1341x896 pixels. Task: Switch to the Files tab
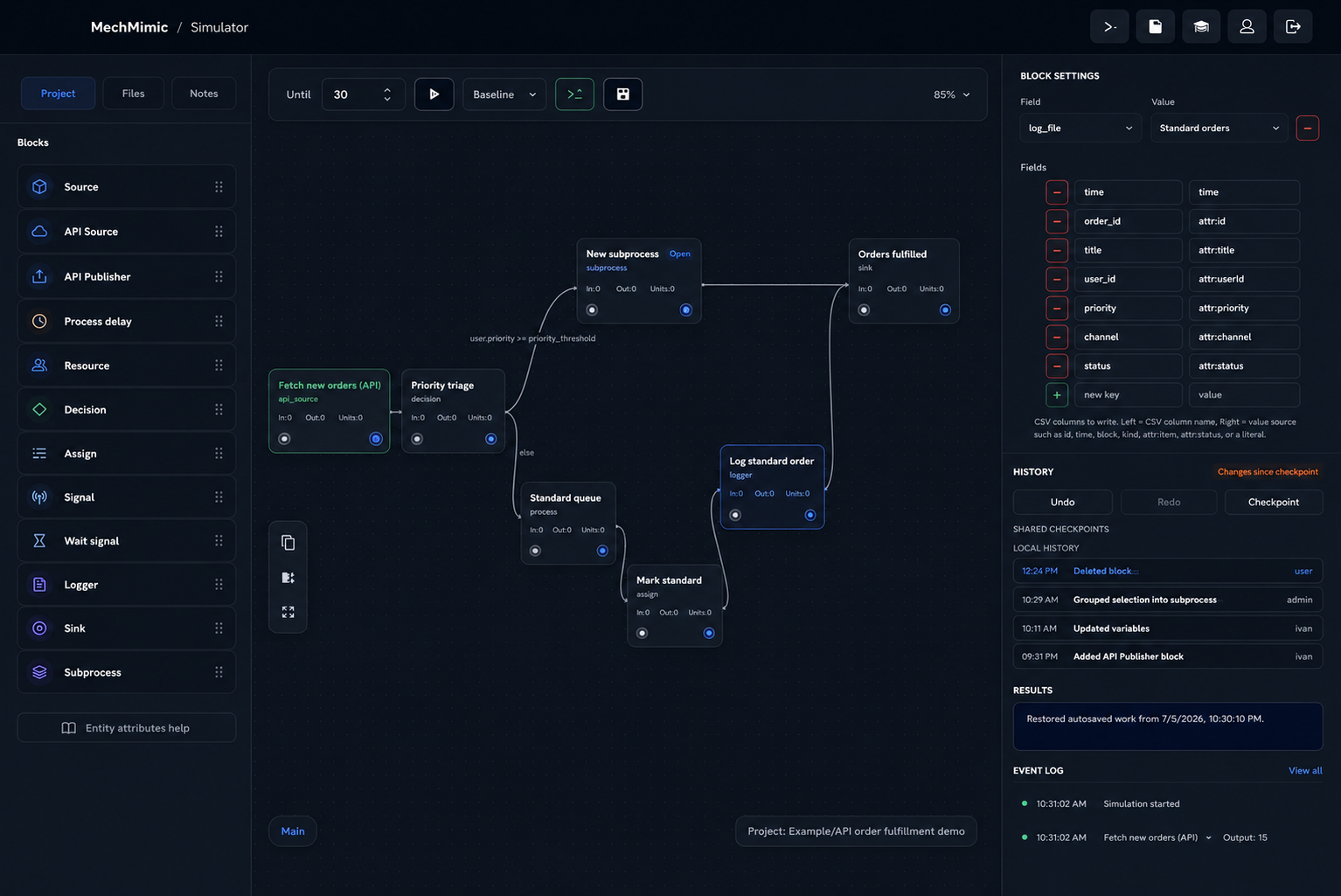(133, 94)
